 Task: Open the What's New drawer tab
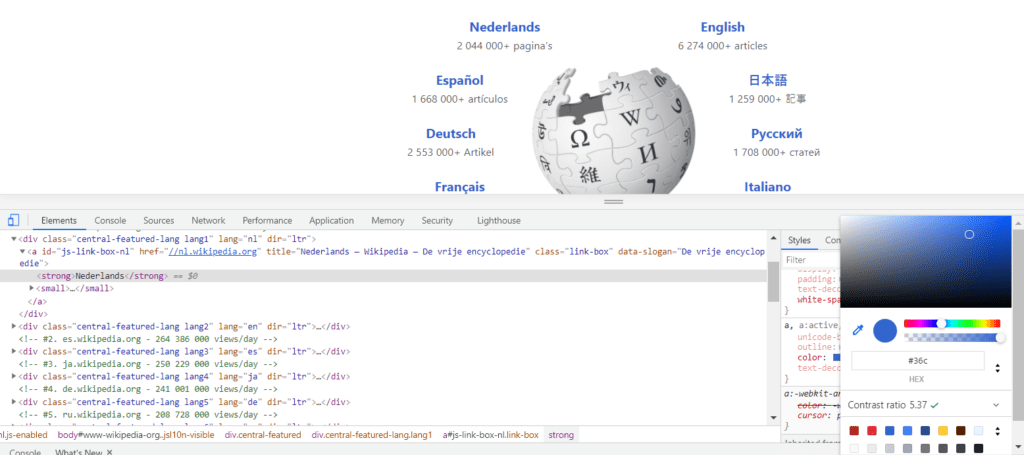click(78, 452)
